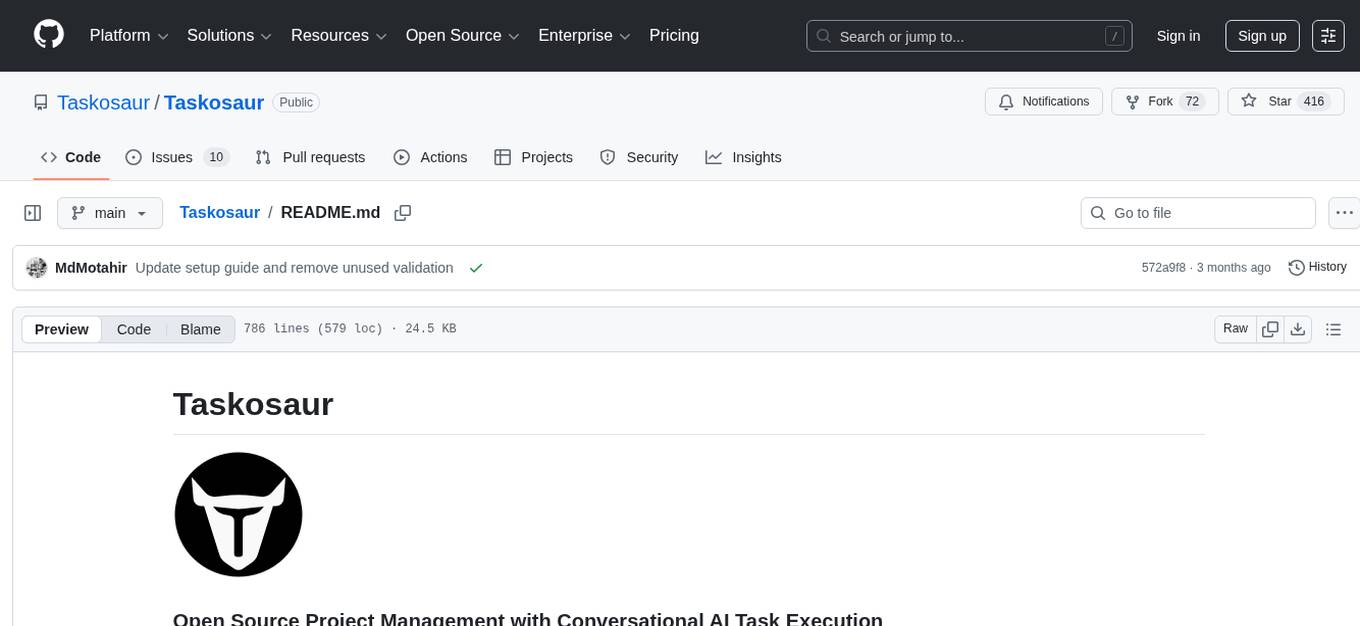Screen dimensions: 1360x626
Task: Open the document outline icon
Action: (1332, 329)
